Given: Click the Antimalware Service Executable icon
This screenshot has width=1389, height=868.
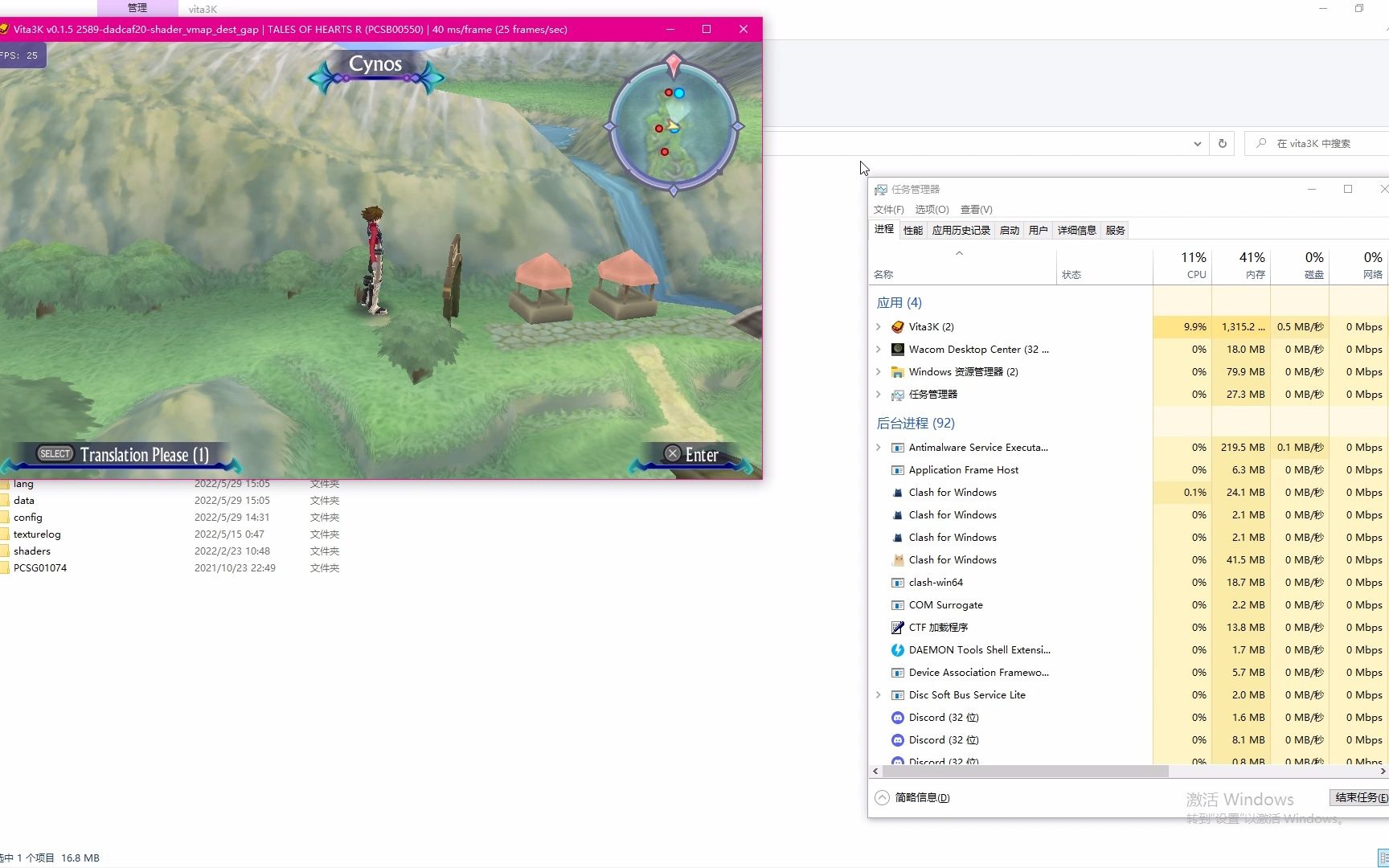Looking at the screenshot, I should [898, 448].
